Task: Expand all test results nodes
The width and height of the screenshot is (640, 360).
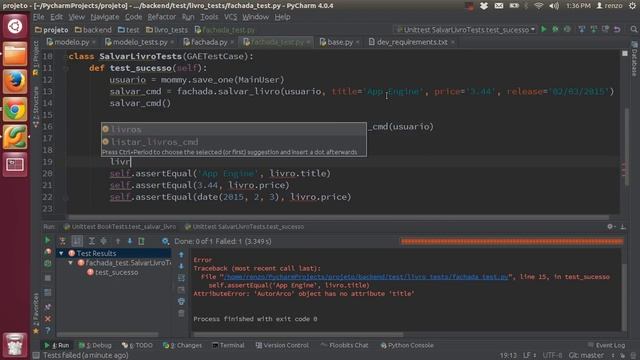Action: pyautogui.click(x=91, y=241)
